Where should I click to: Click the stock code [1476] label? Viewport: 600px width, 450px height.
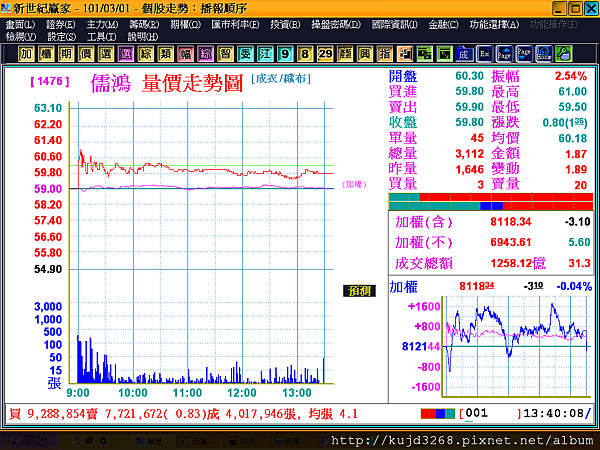50,81
